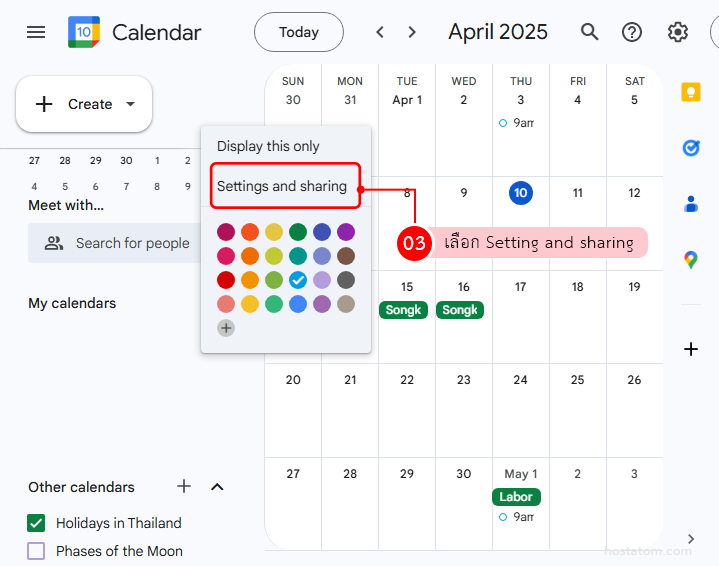Image resolution: width=719 pixels, height=566 pixels.
Task: Open Google Keep in side panel
Action: tap(690, 92)
